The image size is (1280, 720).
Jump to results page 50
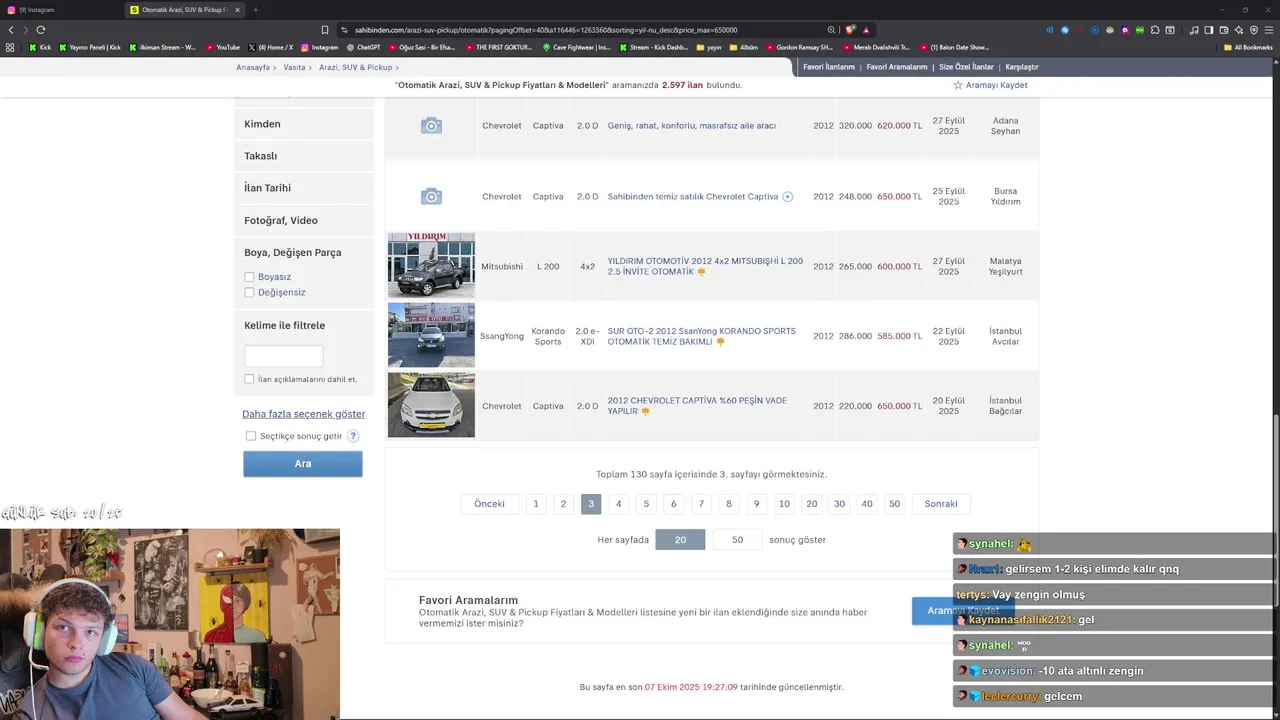[x=894, y=504]
